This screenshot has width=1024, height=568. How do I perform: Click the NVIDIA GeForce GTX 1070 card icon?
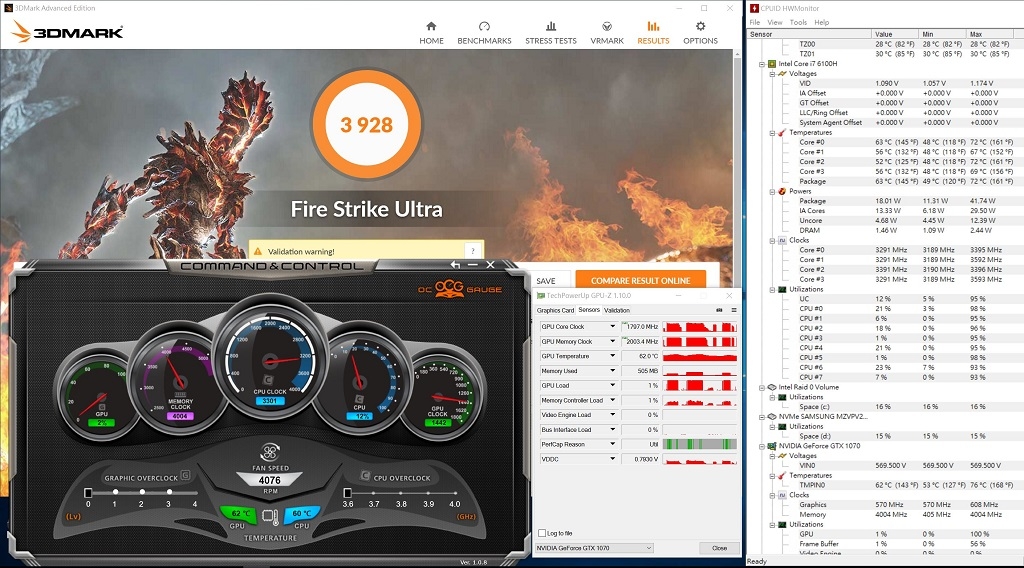(771, 446)
